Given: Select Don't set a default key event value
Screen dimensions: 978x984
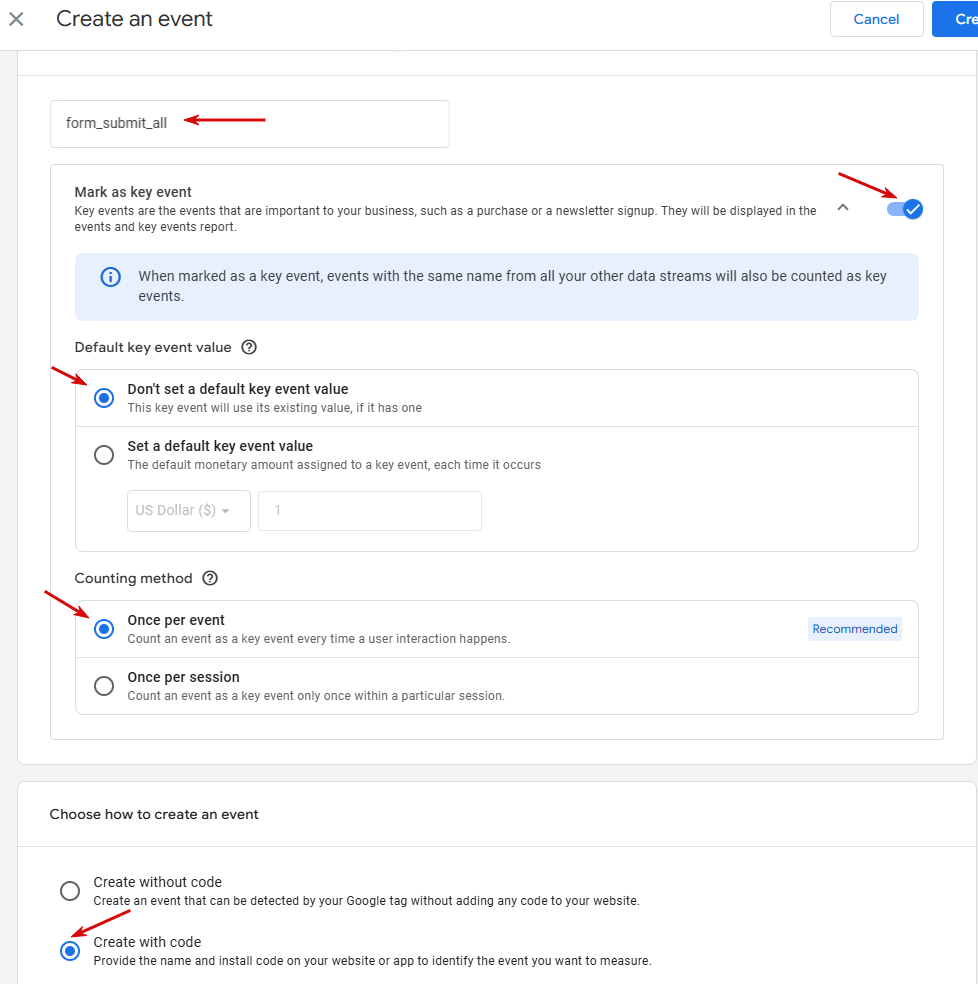Looking at the screenshot, I should click(x=104, y=398).
